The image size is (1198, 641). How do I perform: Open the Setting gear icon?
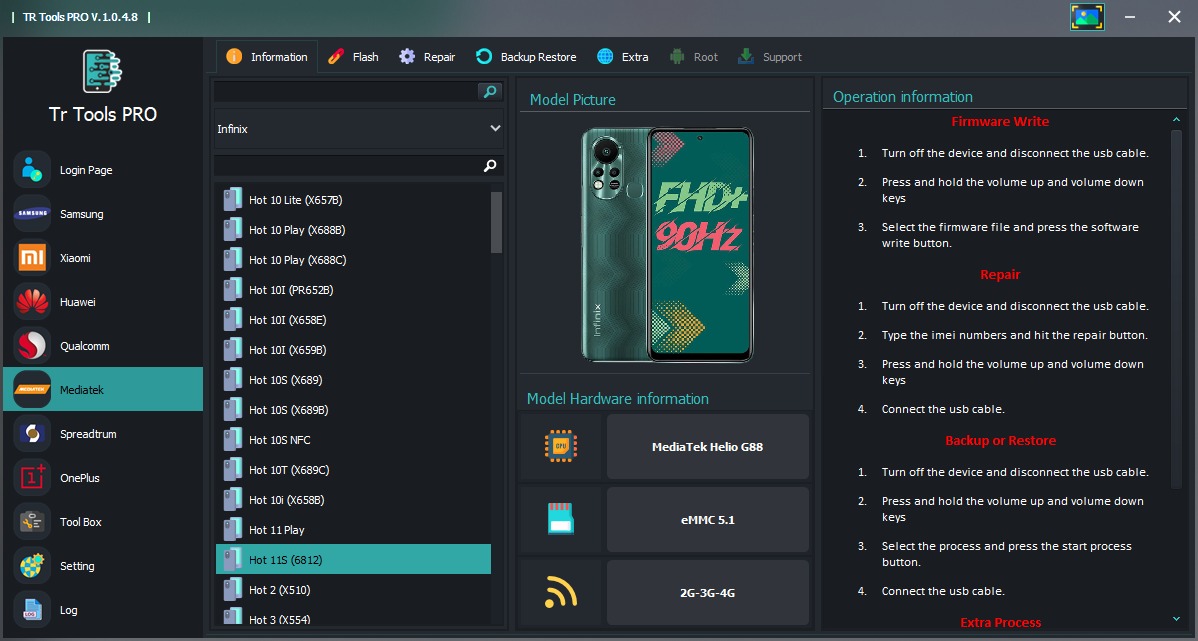point(32,565)
